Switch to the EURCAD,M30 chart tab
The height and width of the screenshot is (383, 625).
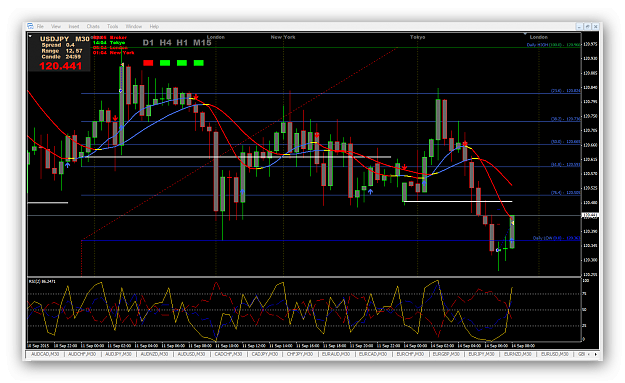click(373, 354)
